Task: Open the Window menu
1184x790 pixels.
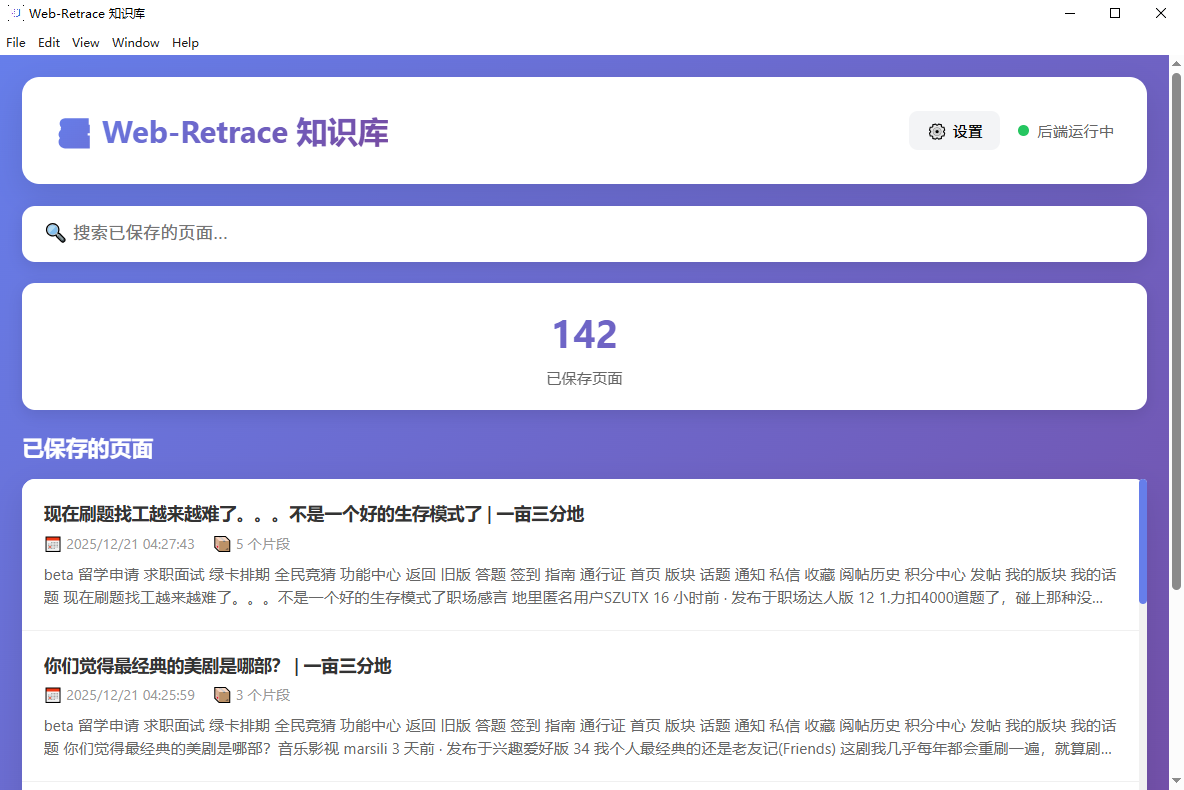Action: coord(136,43)
